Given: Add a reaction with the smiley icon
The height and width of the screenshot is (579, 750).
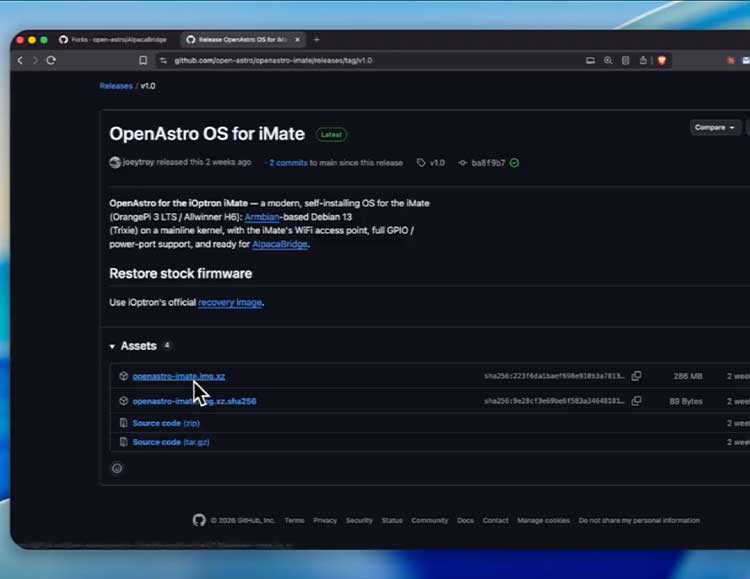Looking at the screenshot, I should pos(117,468).
